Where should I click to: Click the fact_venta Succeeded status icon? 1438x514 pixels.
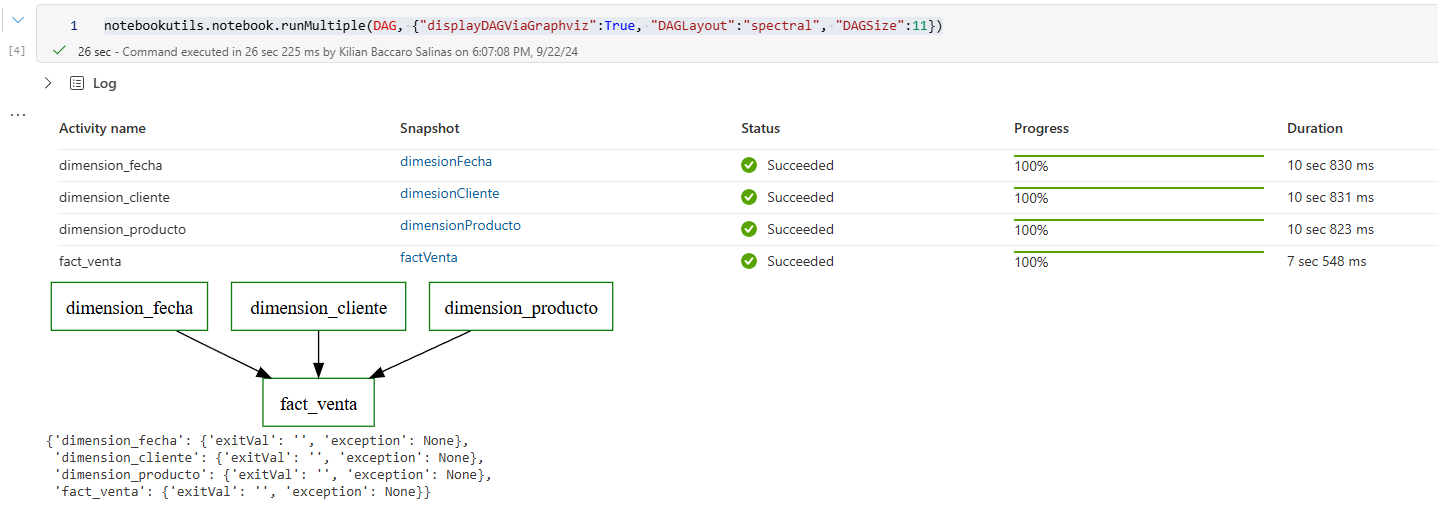click(x=749, y=261)
